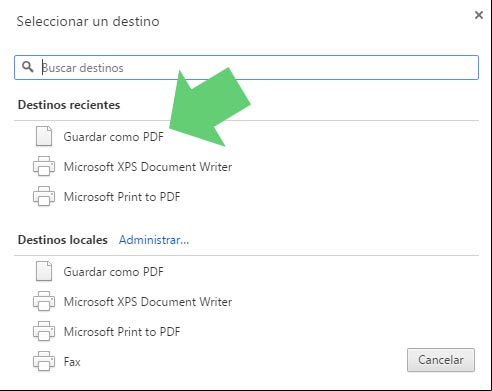Image resolution: width=492 pixels, height=391 pixels.
Task: Click printer icon of local Microsoft Print to PDF
Action: (x=44, y=331)
